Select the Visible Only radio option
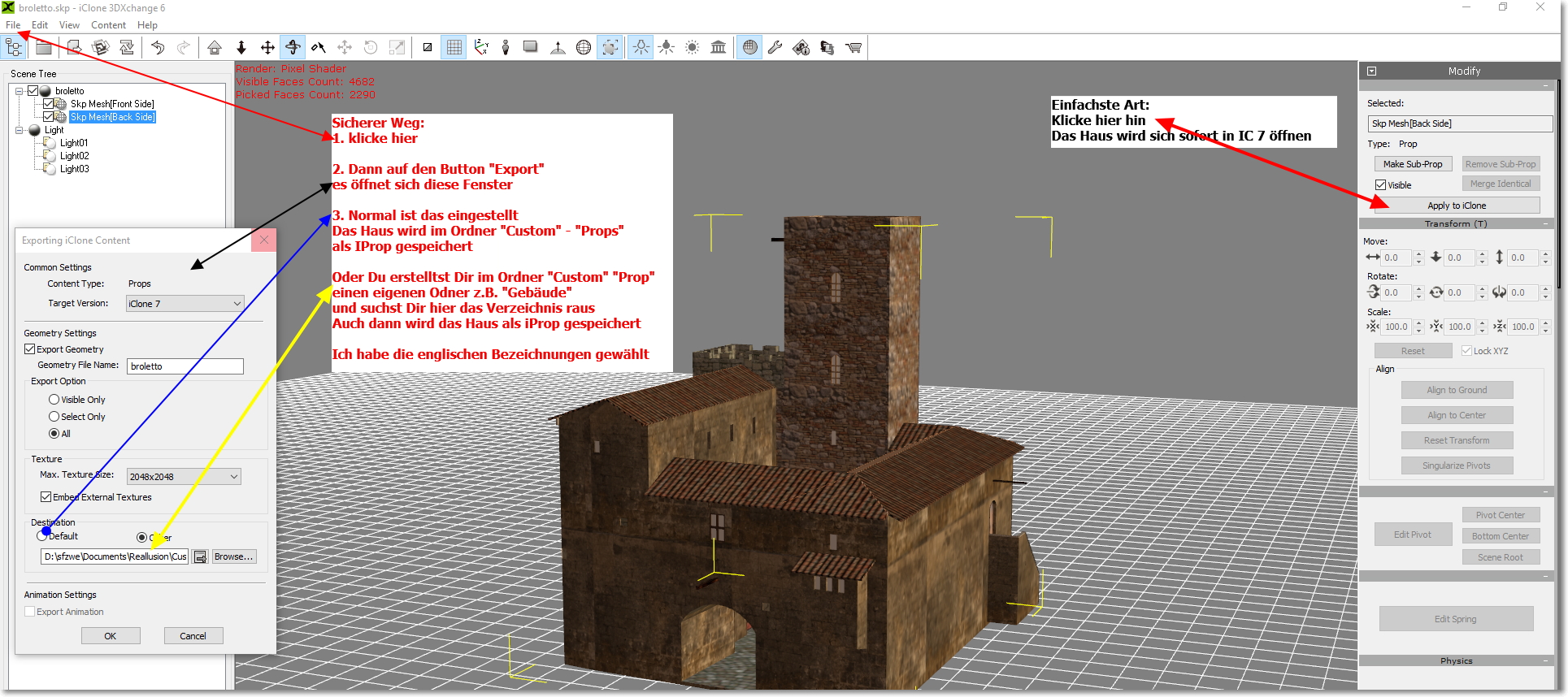Screen dimensions: 1568x697 click(54, 400)
